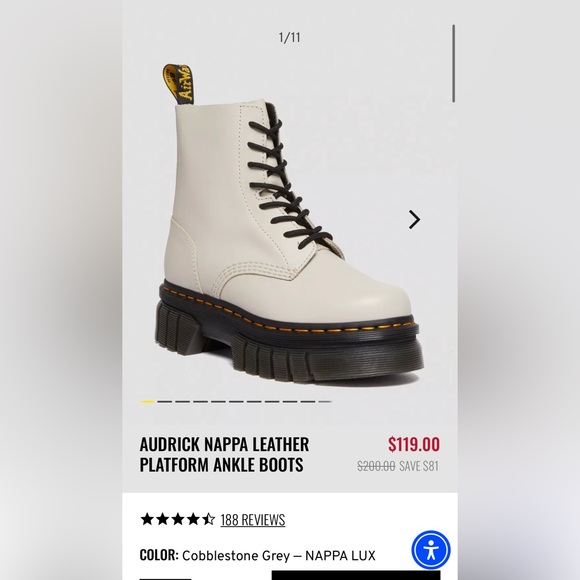Click the first full rating star
The height and width of the screenshot is (580, 580).
click(147, 519)
